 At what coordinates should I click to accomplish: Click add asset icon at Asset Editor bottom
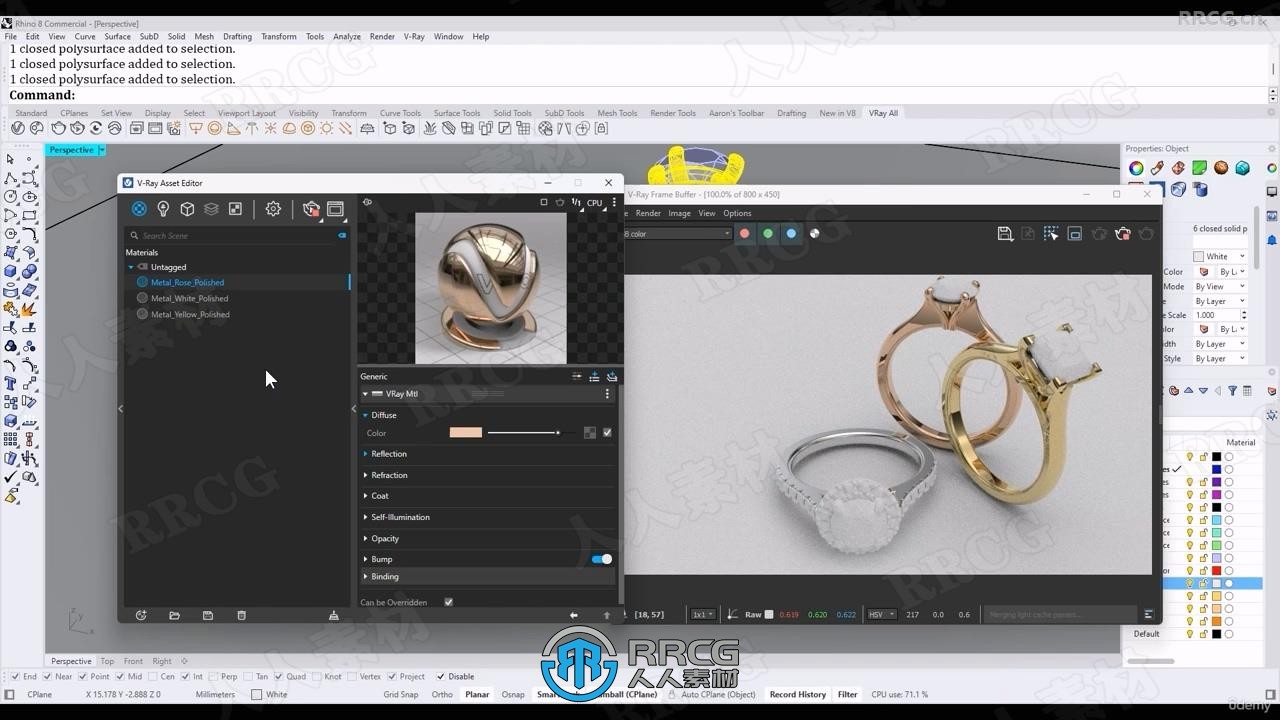pos(141,615)
